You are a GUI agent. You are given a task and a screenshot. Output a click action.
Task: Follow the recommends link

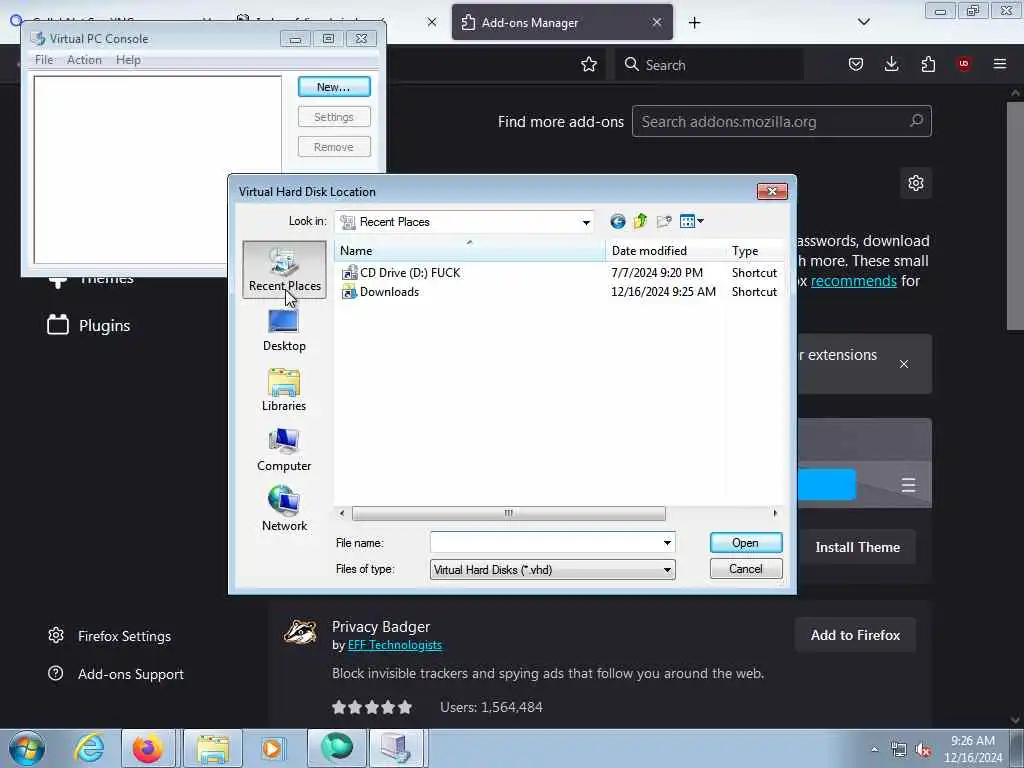854,281
